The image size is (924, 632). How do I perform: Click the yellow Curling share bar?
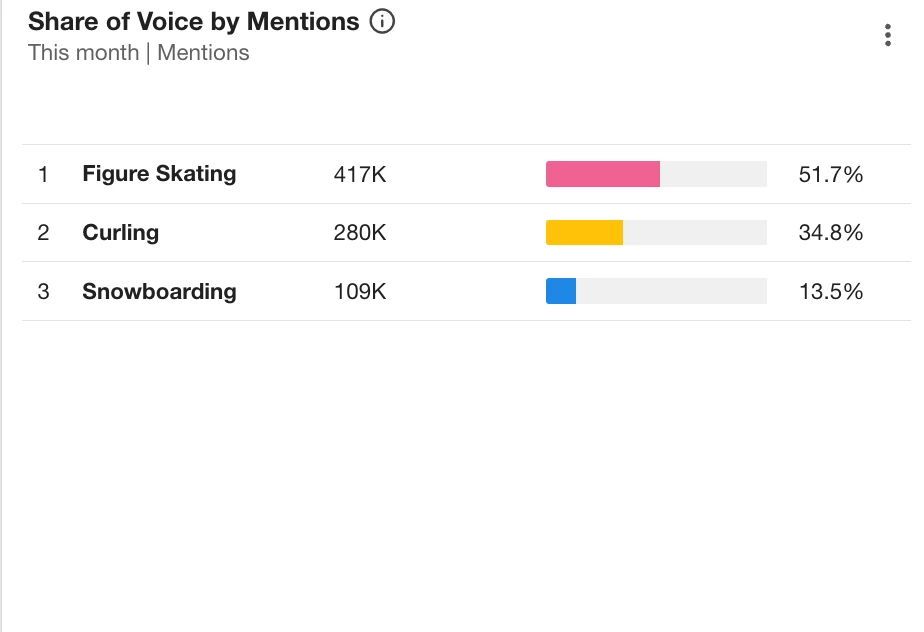tap(584, 233)
